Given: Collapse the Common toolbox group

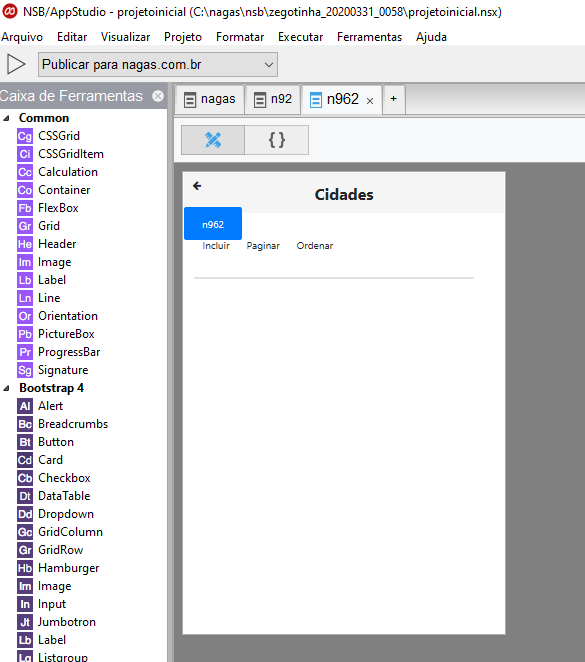Looking at the screenshot, I should pos(6,118).
